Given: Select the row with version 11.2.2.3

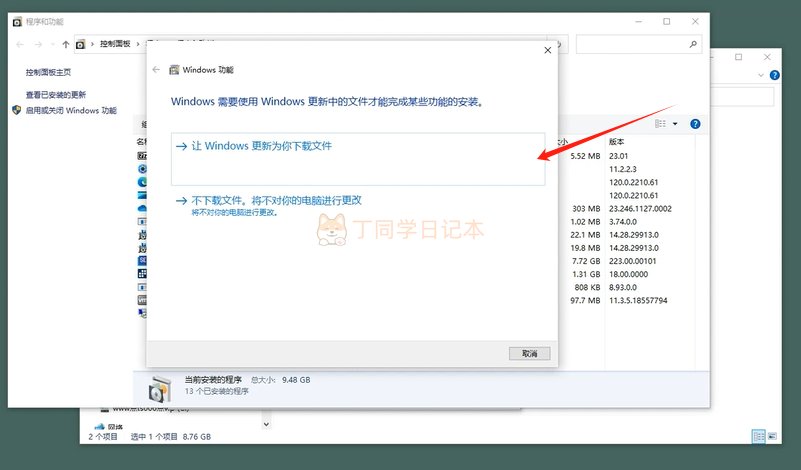Looking at the screenshot, I should tap(623, 169).
